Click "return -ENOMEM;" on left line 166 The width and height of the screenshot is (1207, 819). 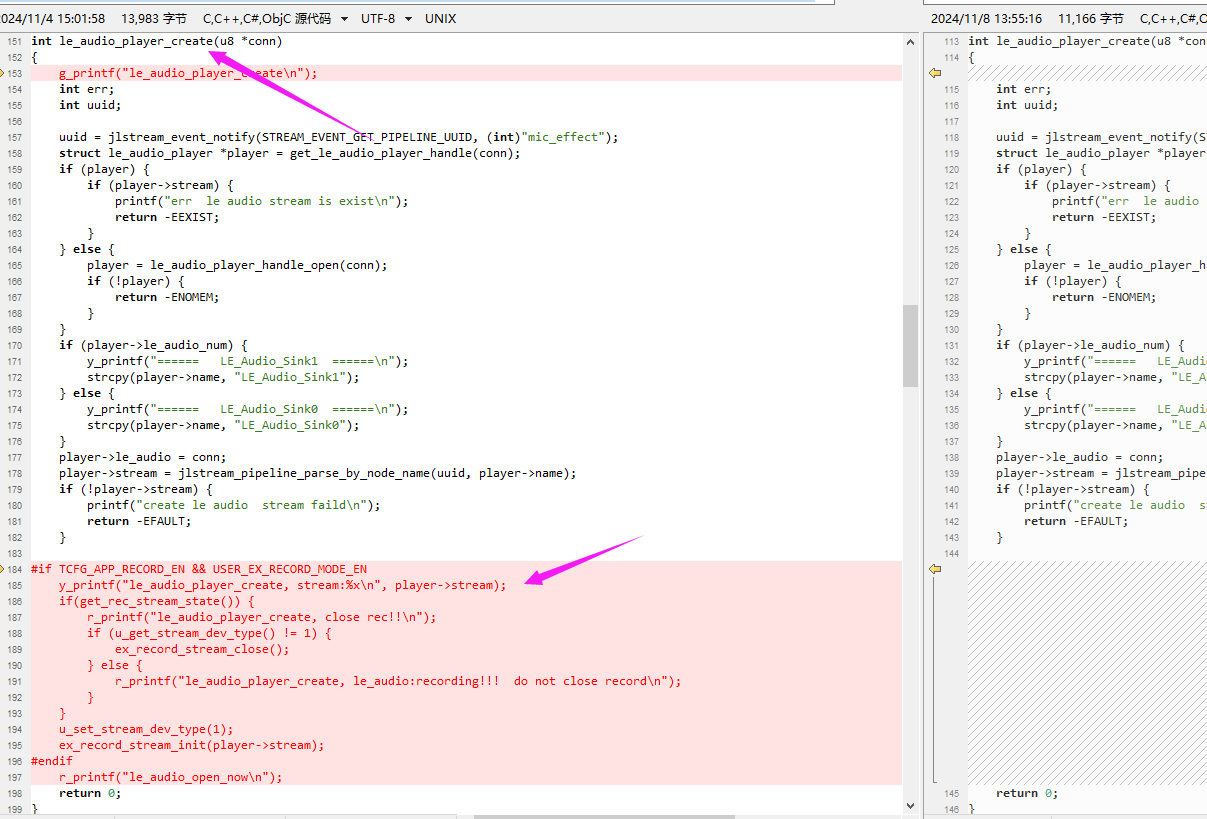point(166,297)
